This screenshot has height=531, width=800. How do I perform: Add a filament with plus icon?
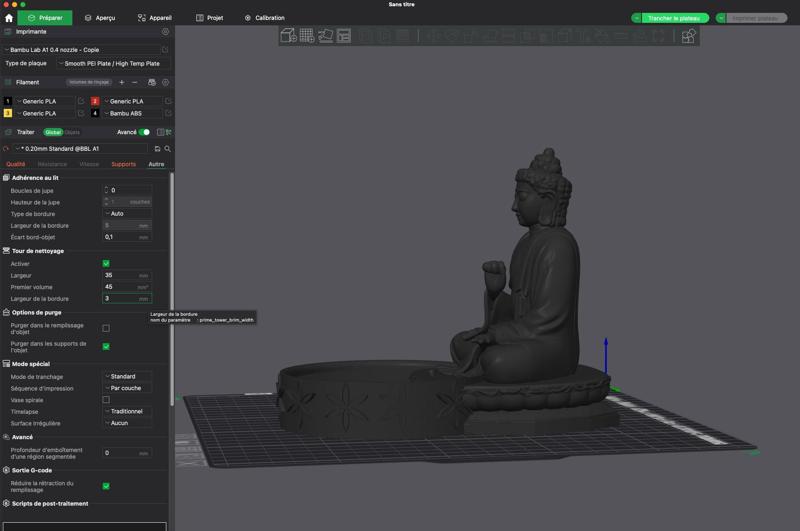tap(121, 82)
